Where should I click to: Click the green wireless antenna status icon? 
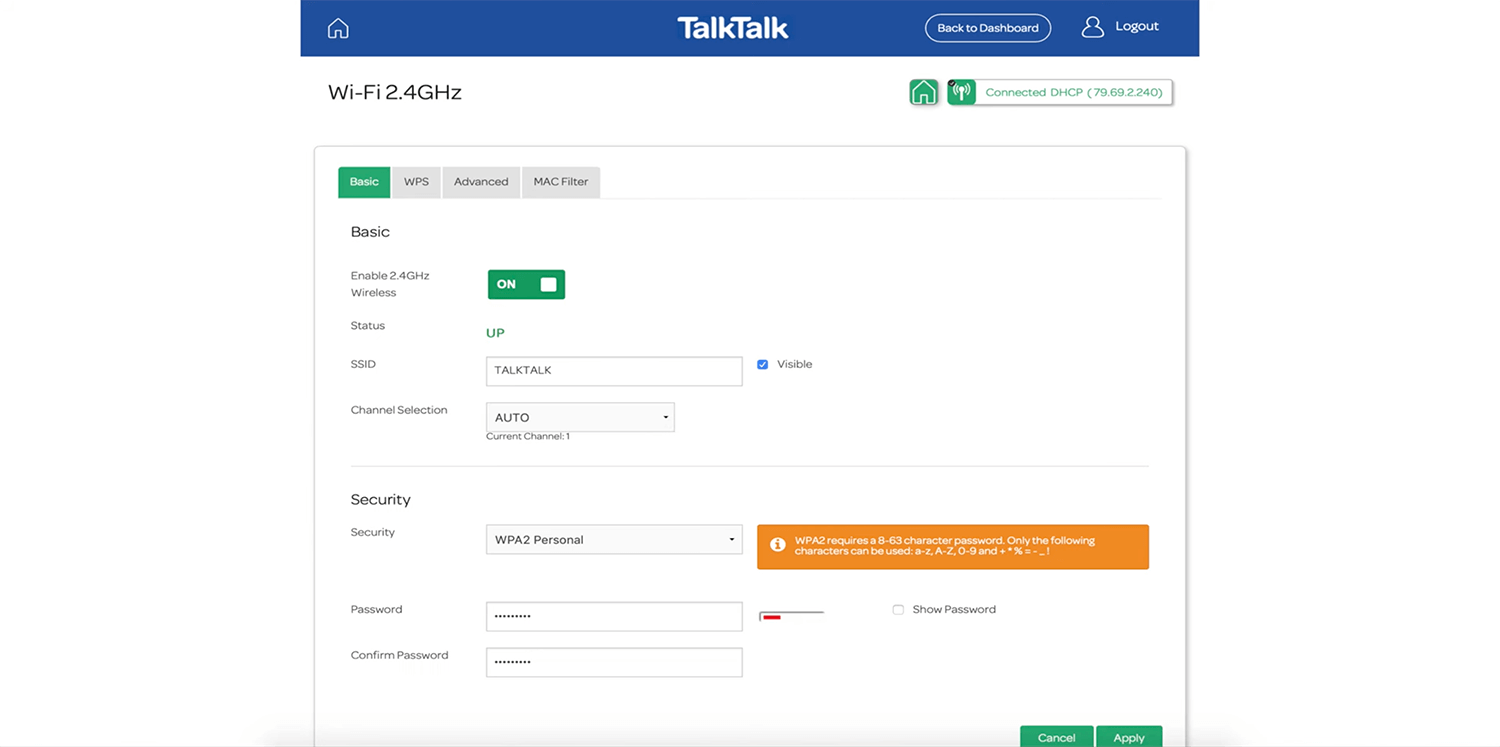pyautogui.click(x=961, y=92)
